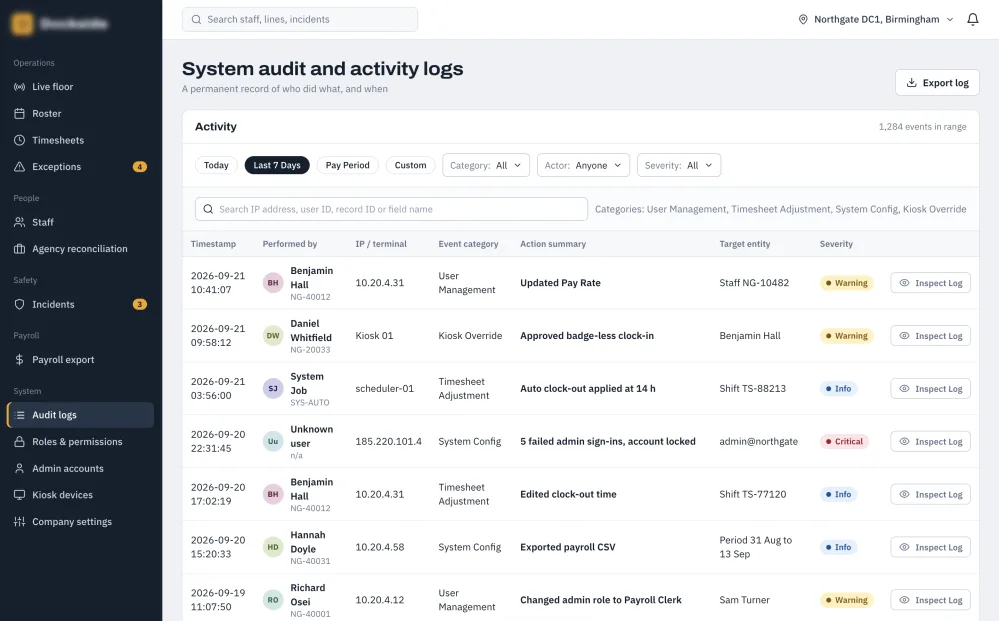Select the Pay Period range
The height and width of the screenshot is (621, 999).
click(x=347, y=166)
